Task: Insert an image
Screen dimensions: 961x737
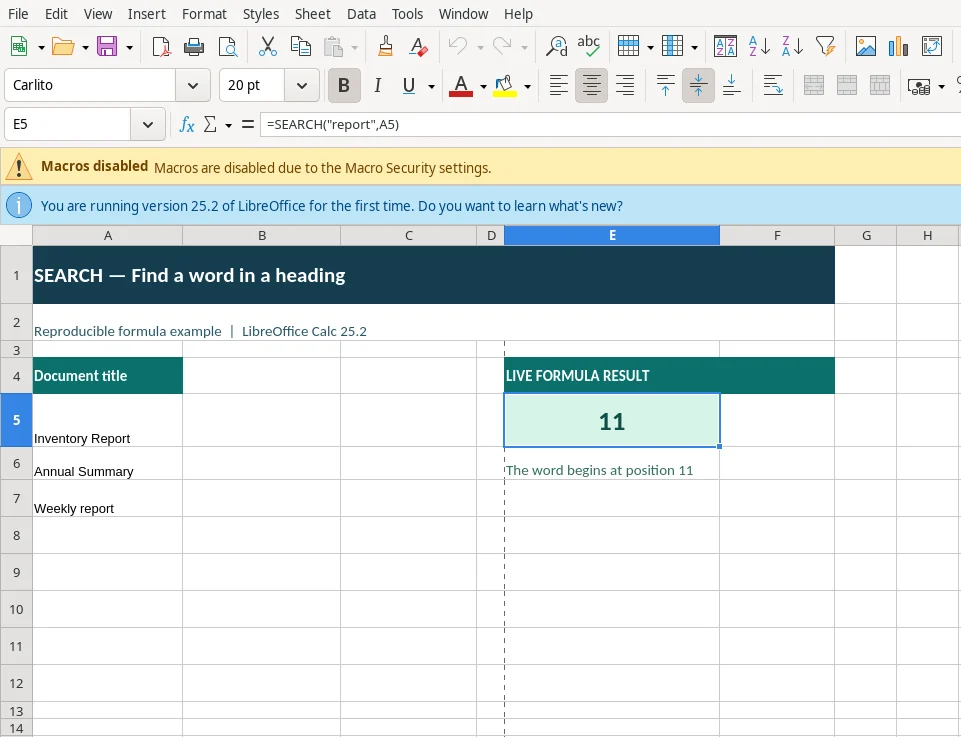Action: (866, 47)
